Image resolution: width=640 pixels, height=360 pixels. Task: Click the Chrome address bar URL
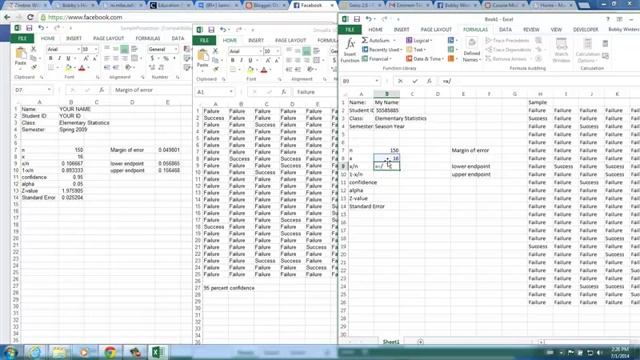tap(85, 18)
